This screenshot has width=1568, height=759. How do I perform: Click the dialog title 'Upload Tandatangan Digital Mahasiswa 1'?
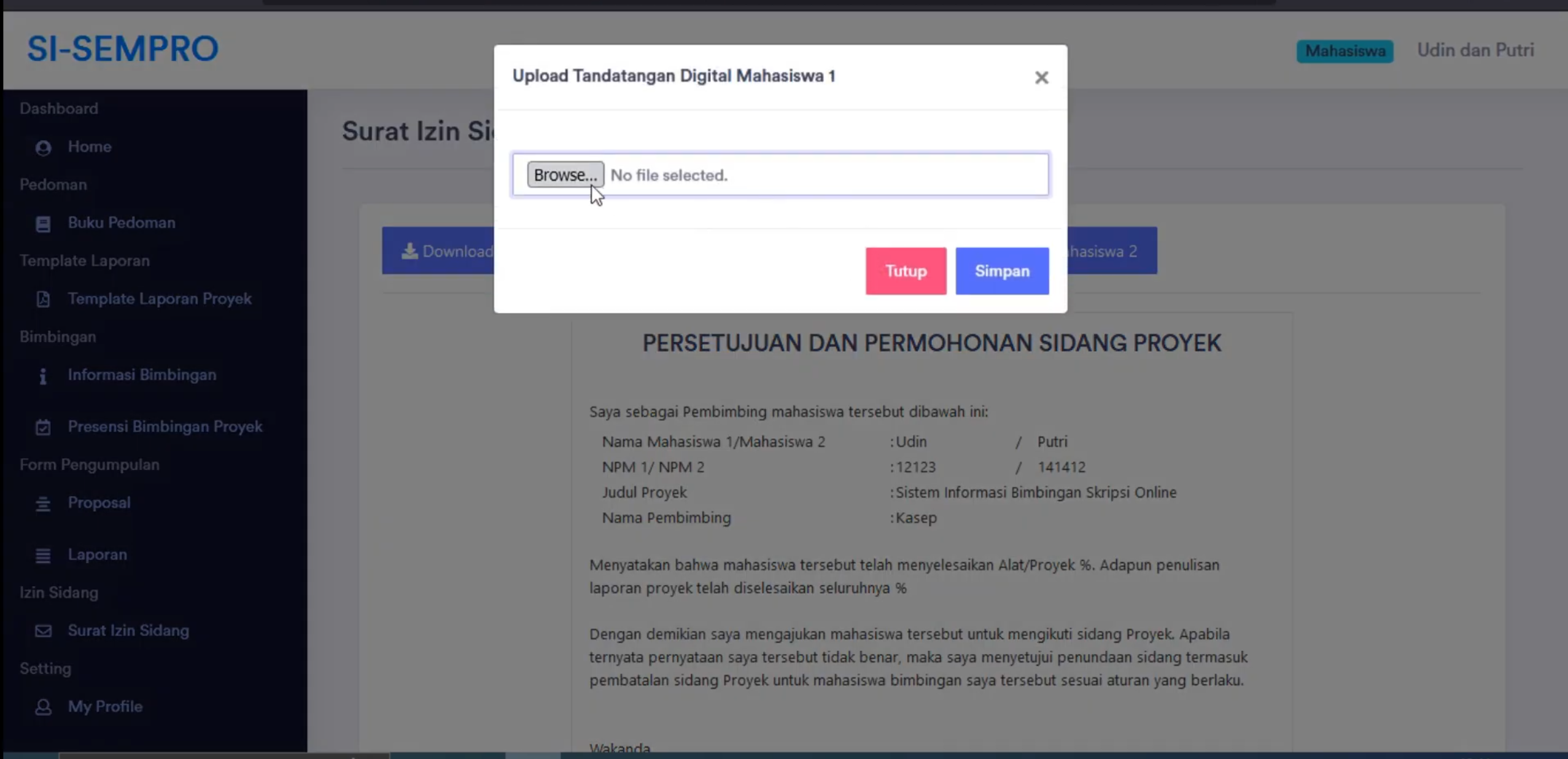[x=674, y=76]
